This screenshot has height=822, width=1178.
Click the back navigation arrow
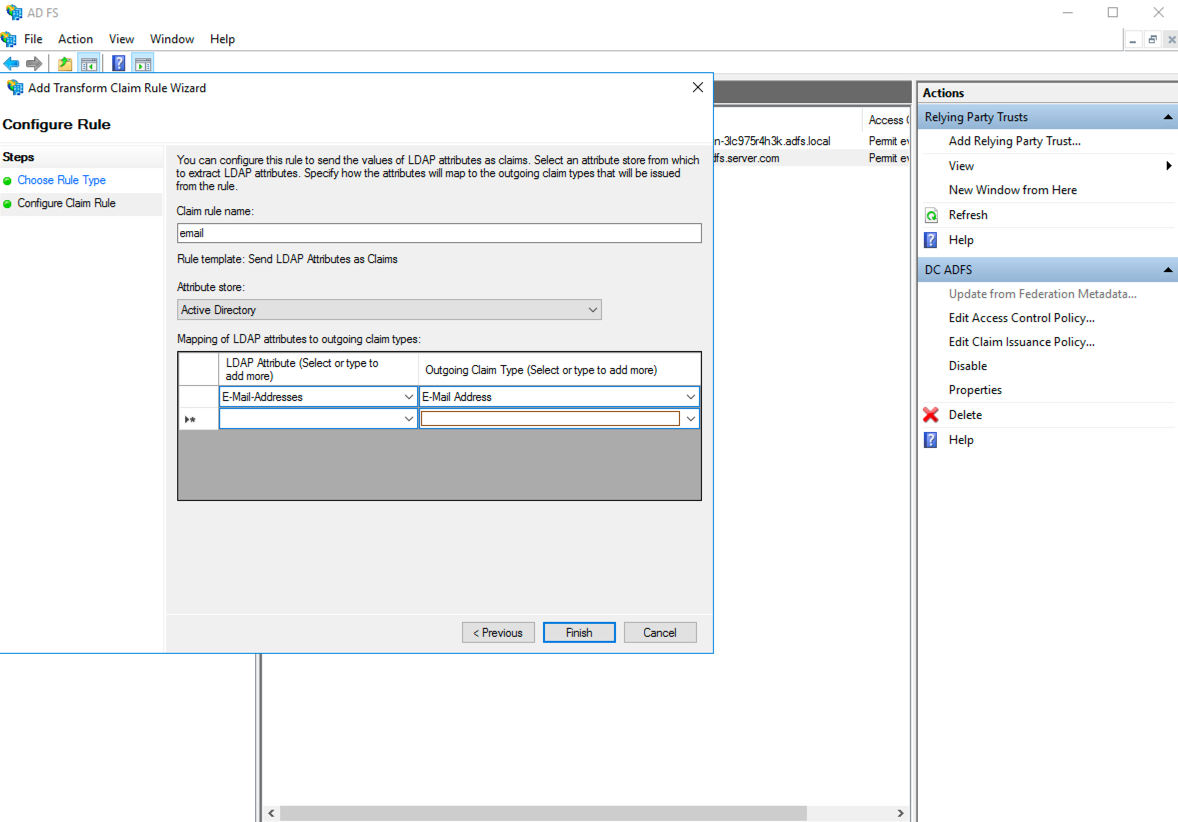point(12,63)
